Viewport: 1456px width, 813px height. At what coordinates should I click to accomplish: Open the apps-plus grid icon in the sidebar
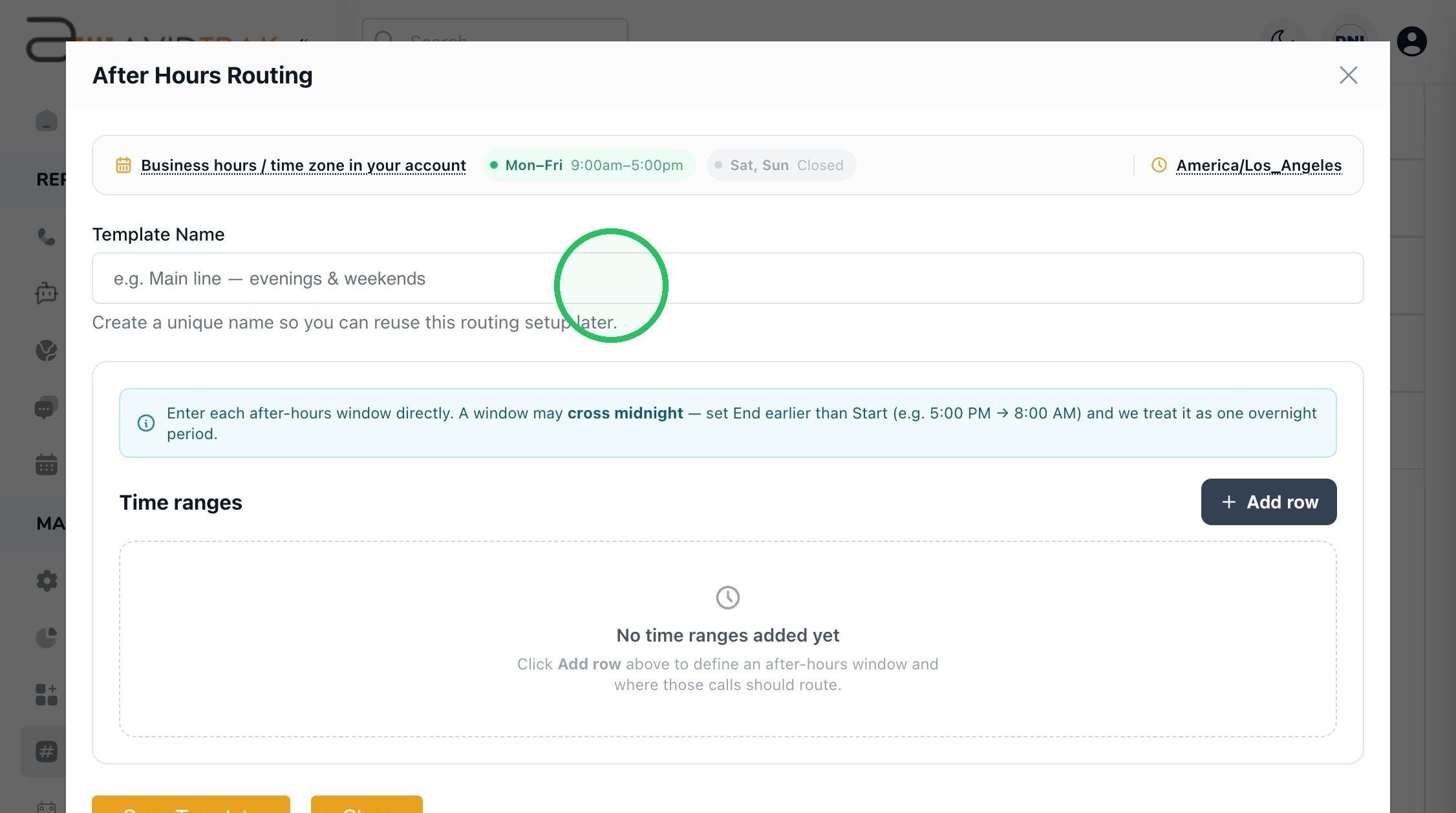click(x=47, y=695)
